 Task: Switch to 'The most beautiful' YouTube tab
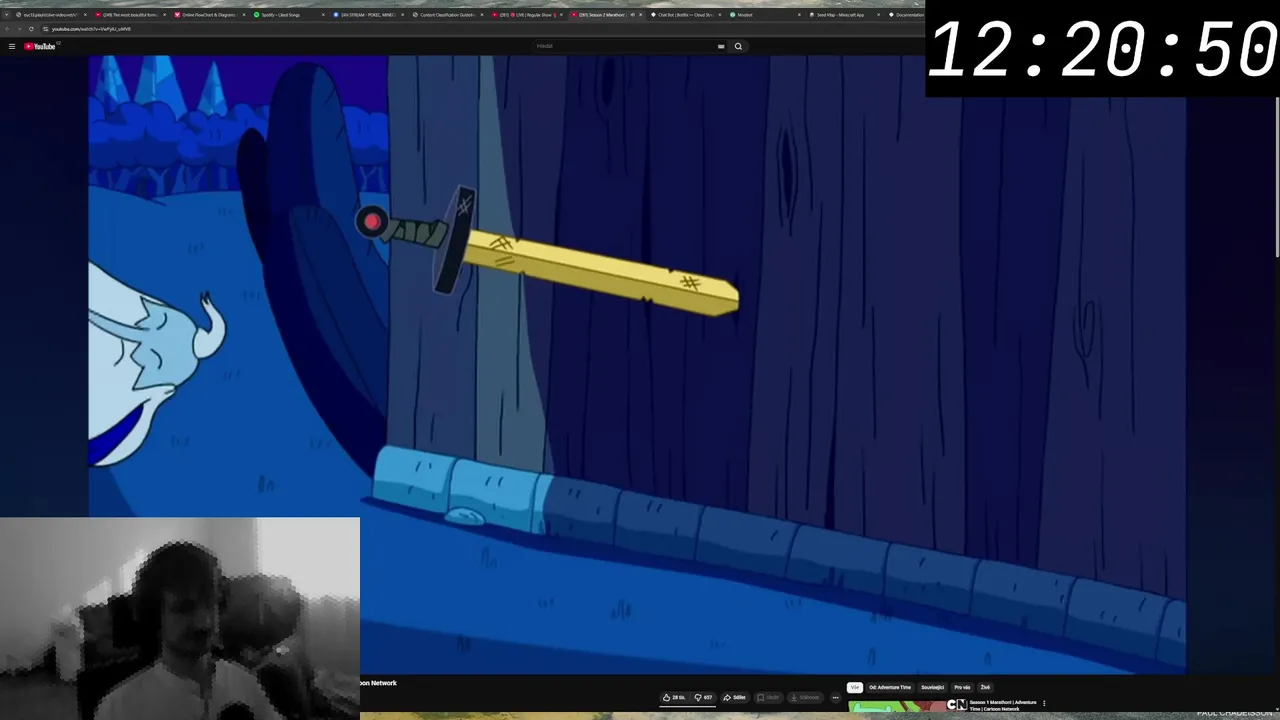[x=130, y=15]
